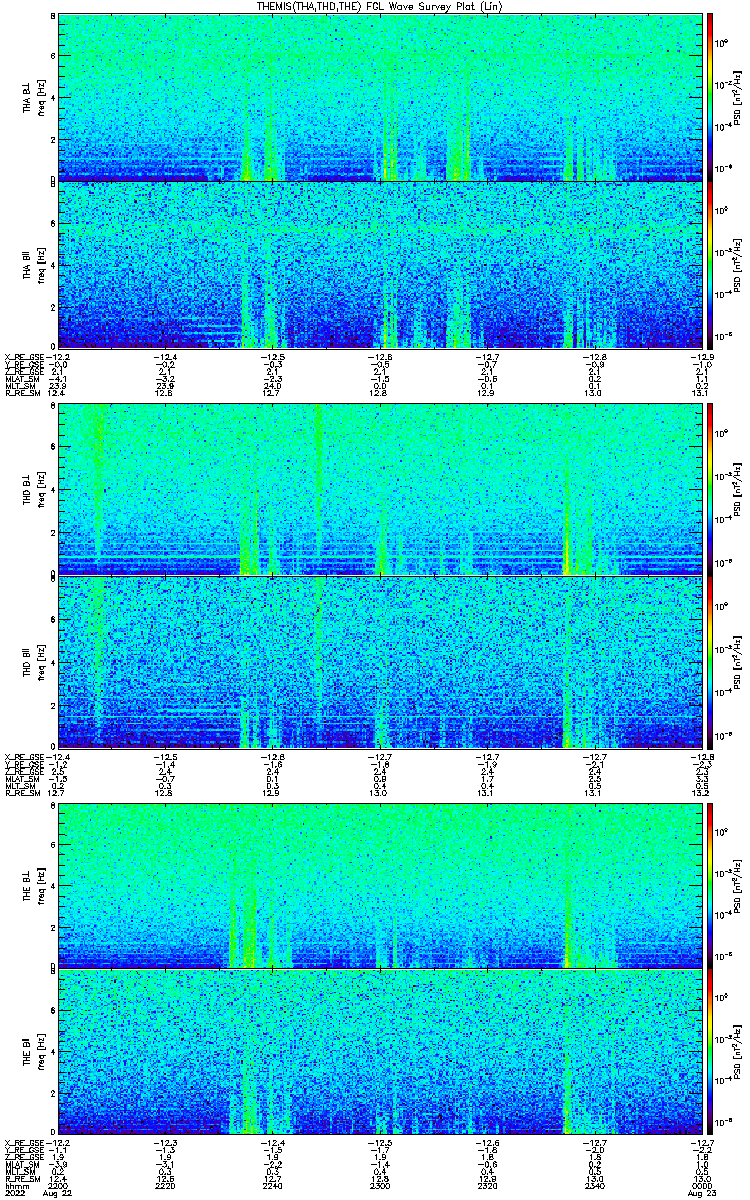Click the THD B-perpendicular PSD color bar
750x1200 pixels.
pos(710,490)
